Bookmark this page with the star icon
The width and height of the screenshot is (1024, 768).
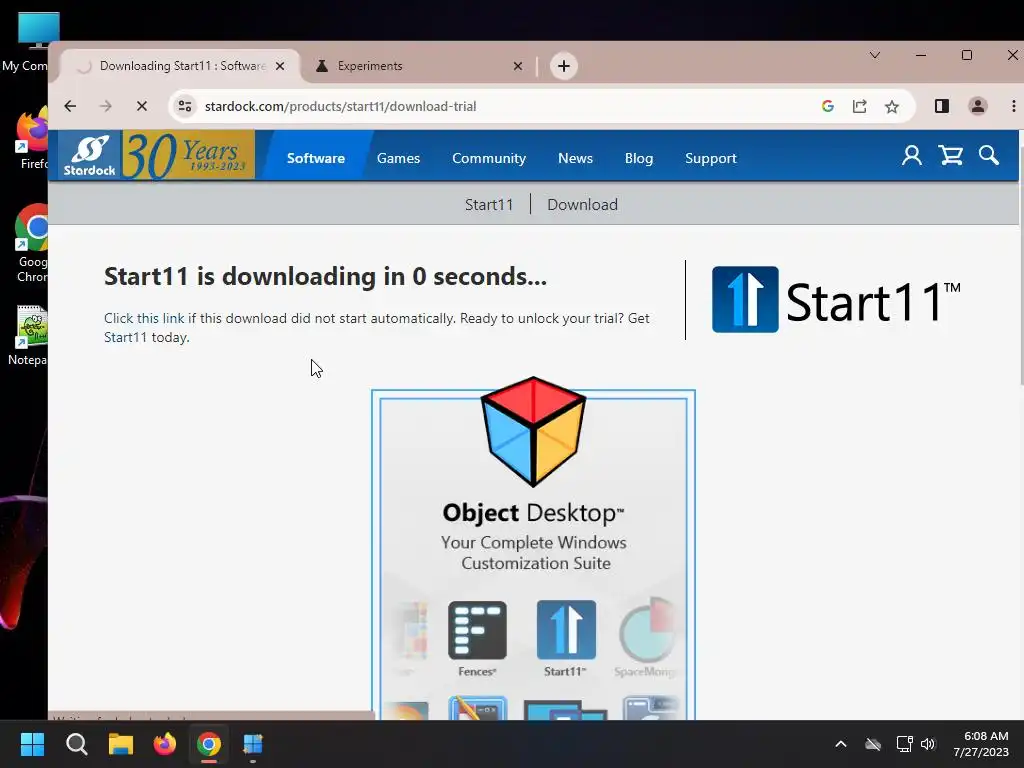coord(891,106)
